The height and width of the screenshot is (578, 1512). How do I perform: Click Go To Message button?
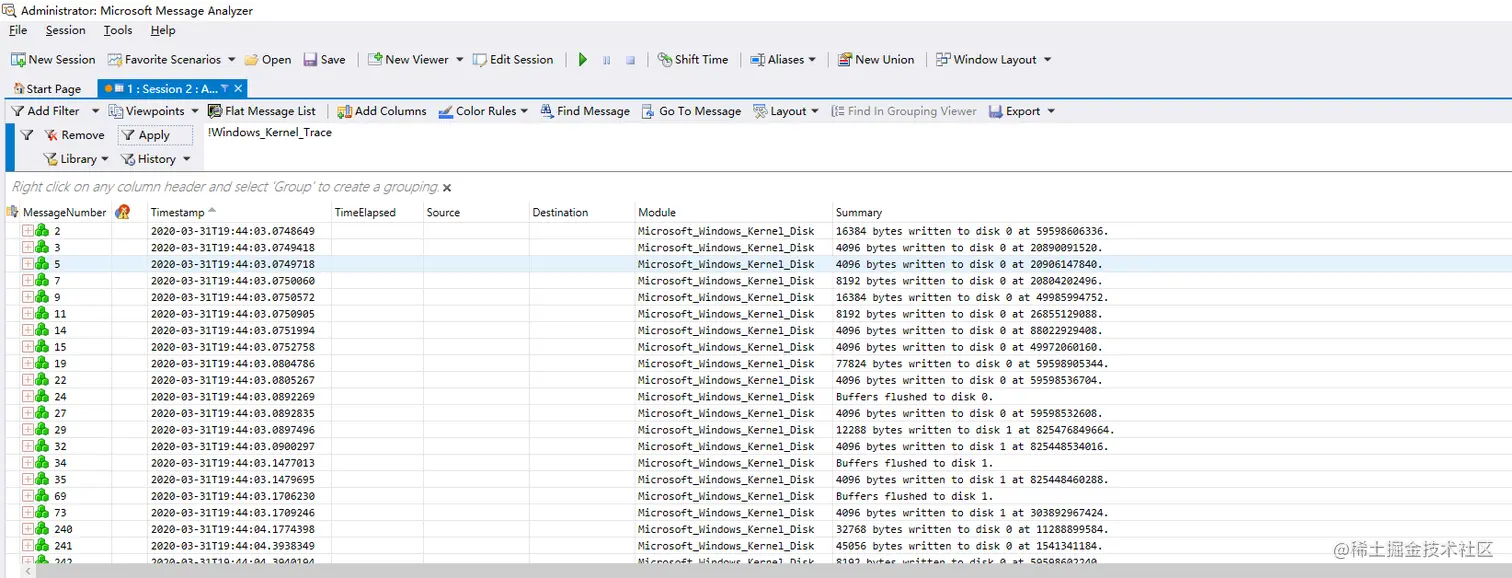691,111
